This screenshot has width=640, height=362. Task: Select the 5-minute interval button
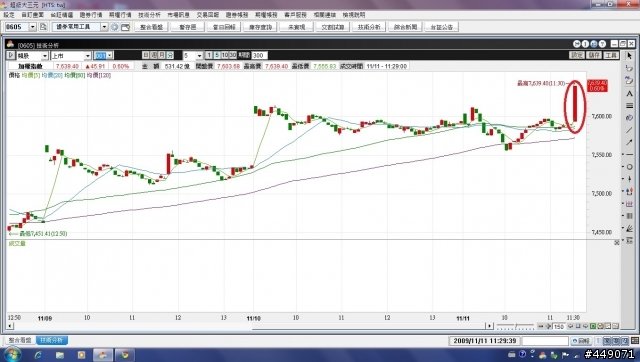pos(217,55)
